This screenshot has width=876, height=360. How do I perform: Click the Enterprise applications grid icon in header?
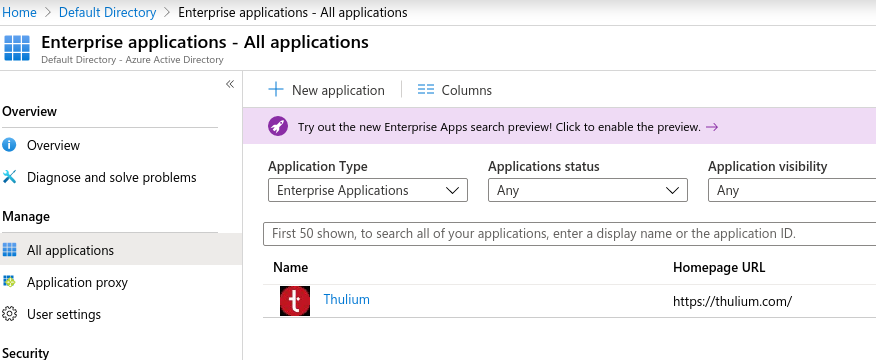17,48
